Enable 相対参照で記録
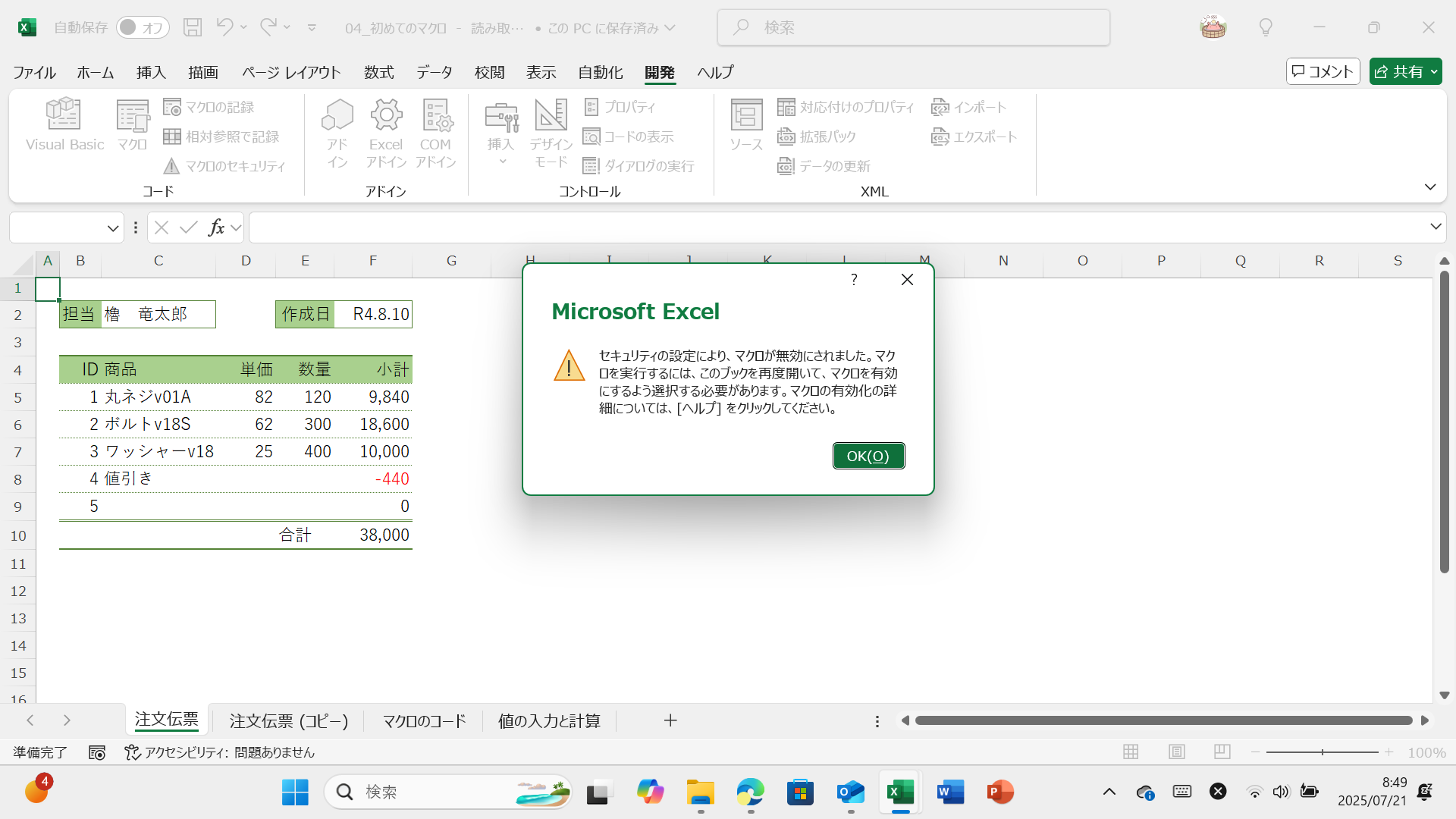 (222, 136)
